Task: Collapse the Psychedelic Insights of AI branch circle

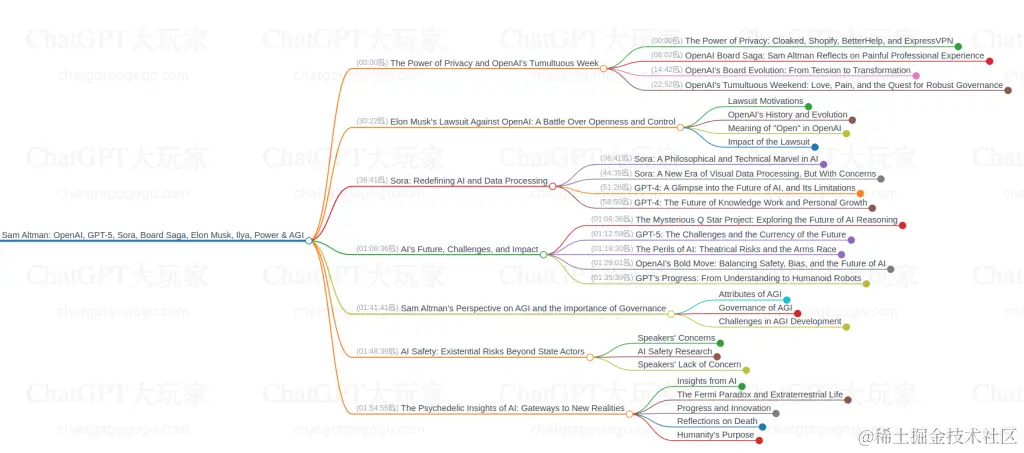Action: point(630,414)
